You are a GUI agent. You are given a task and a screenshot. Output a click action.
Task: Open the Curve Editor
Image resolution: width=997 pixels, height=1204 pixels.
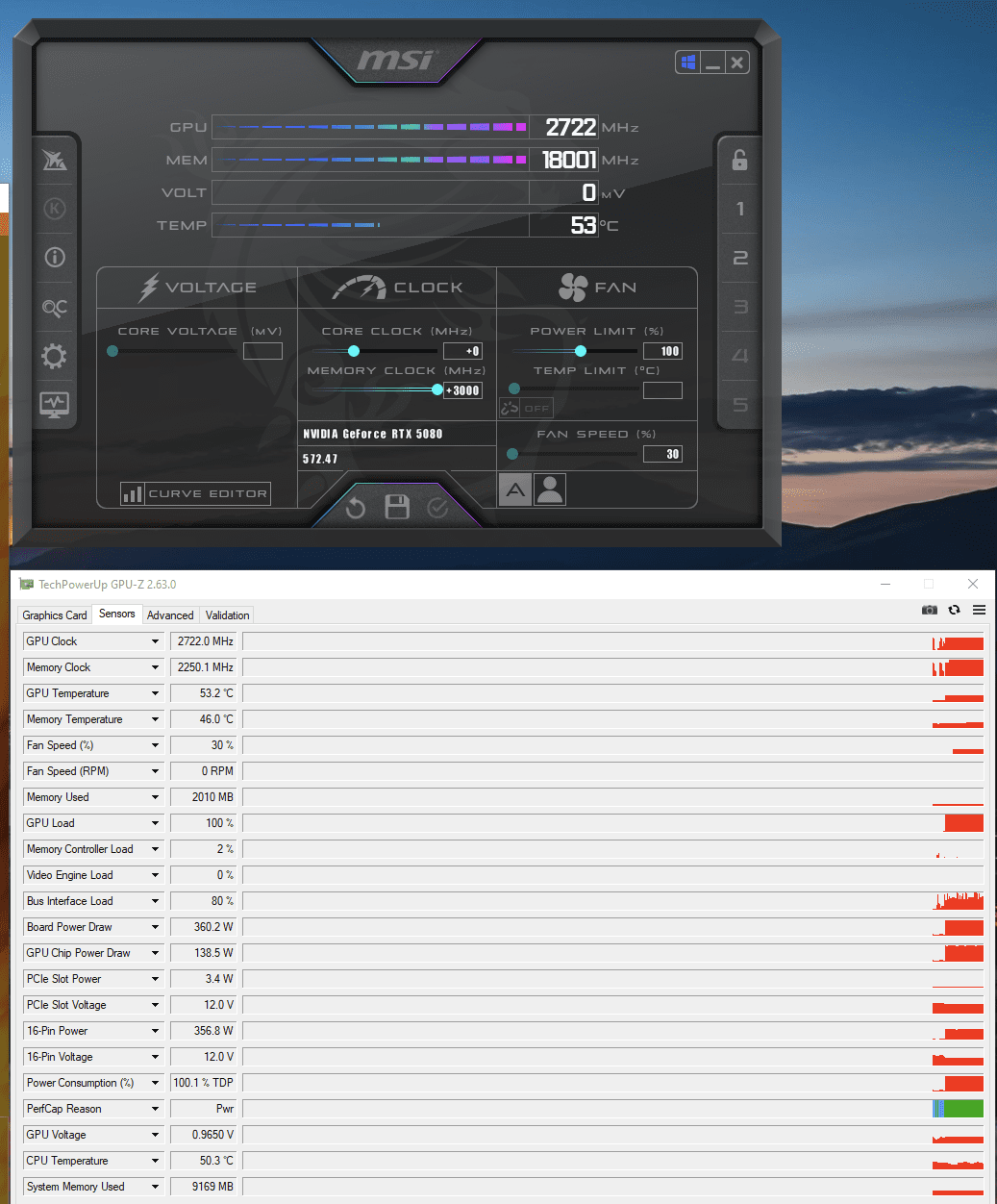(195, 493)
